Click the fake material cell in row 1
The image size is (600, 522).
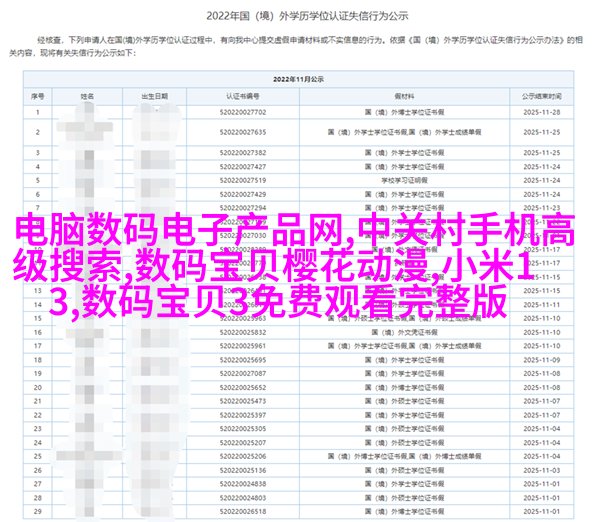(x=404, y=112)
